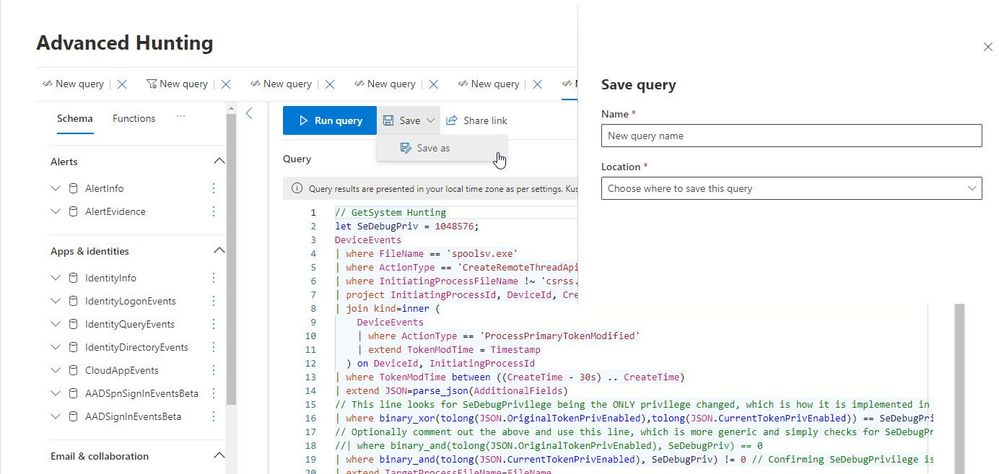Screen dimensions: 999x474
Task: Switch to the fourth New query tab
Action: [x=384, y=84]
